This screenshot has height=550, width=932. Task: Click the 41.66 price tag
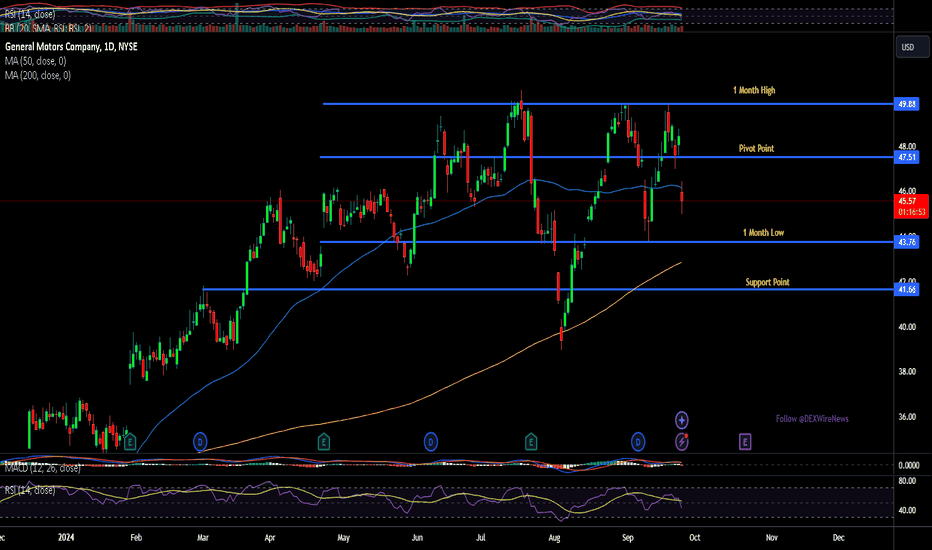[906, 290]
